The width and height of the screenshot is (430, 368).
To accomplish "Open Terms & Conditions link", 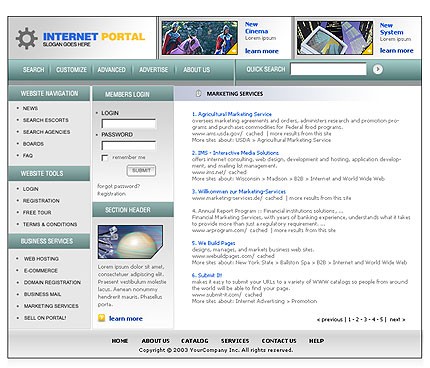I will point(50,224).
